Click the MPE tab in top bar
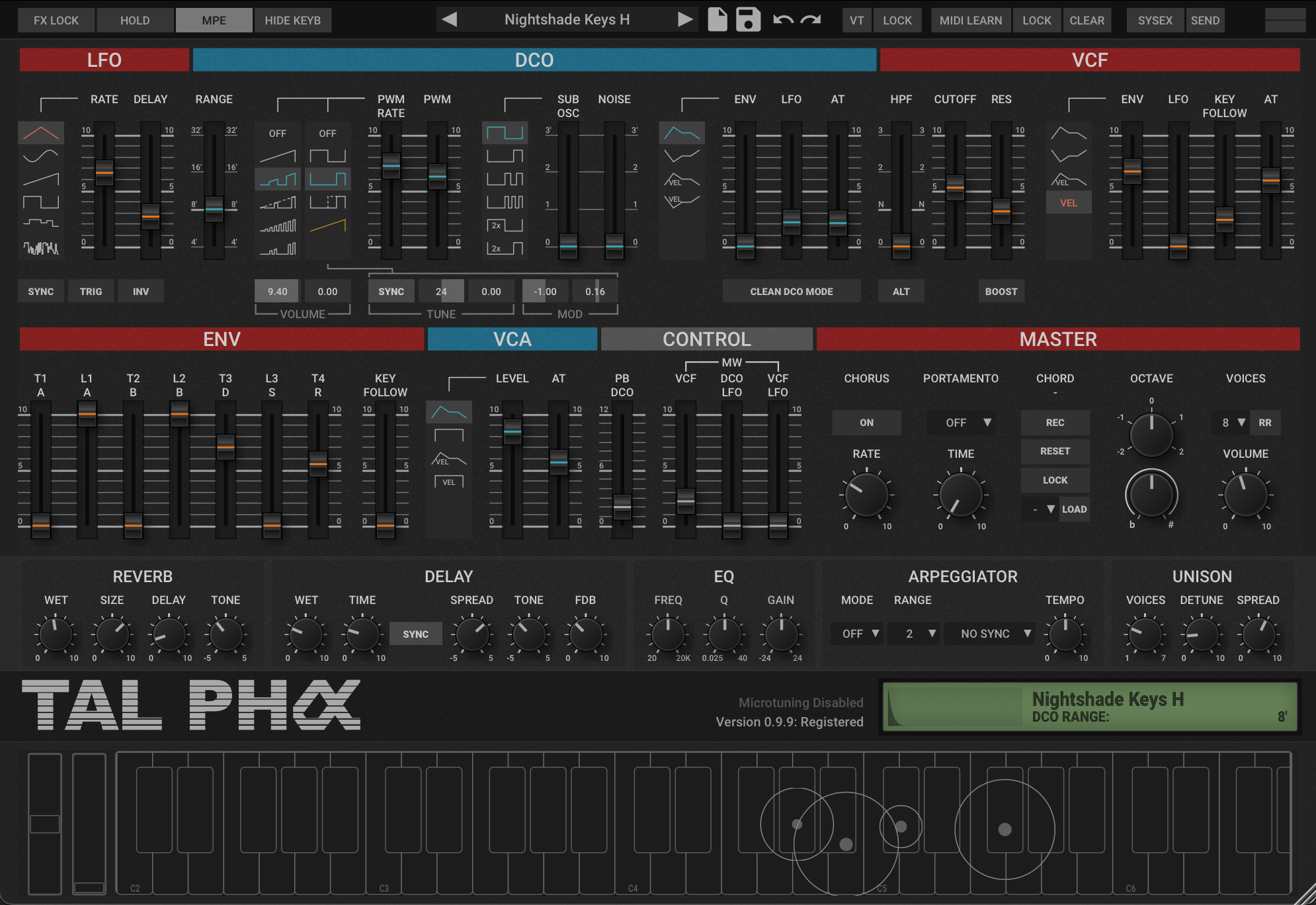Screen dimensions: 1316x905 click(214, 21)
